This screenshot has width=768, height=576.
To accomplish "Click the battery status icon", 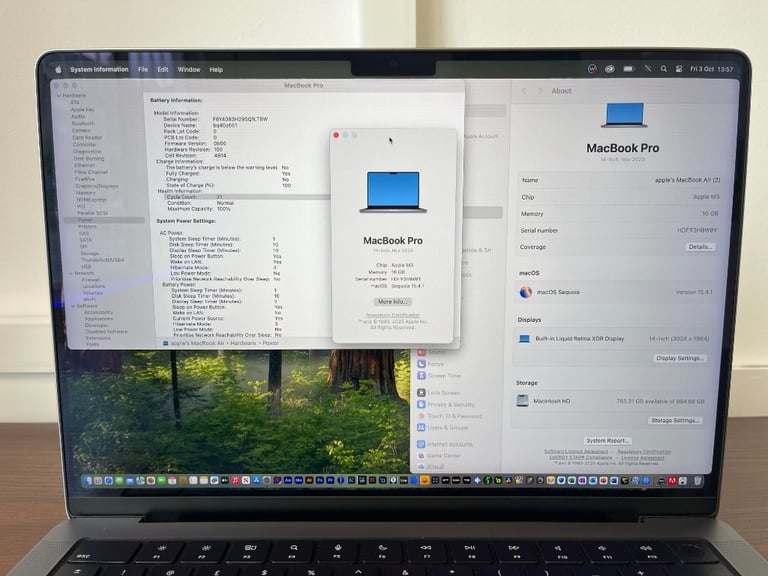I will pyautogui.click(x=628, y=69).
